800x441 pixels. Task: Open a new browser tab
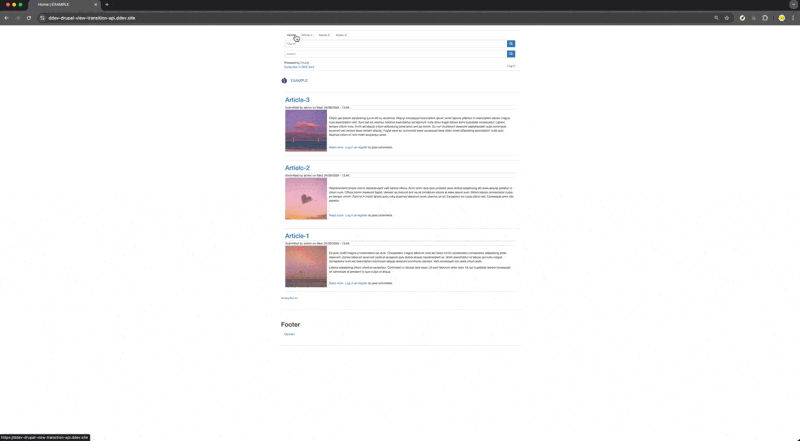107,5
